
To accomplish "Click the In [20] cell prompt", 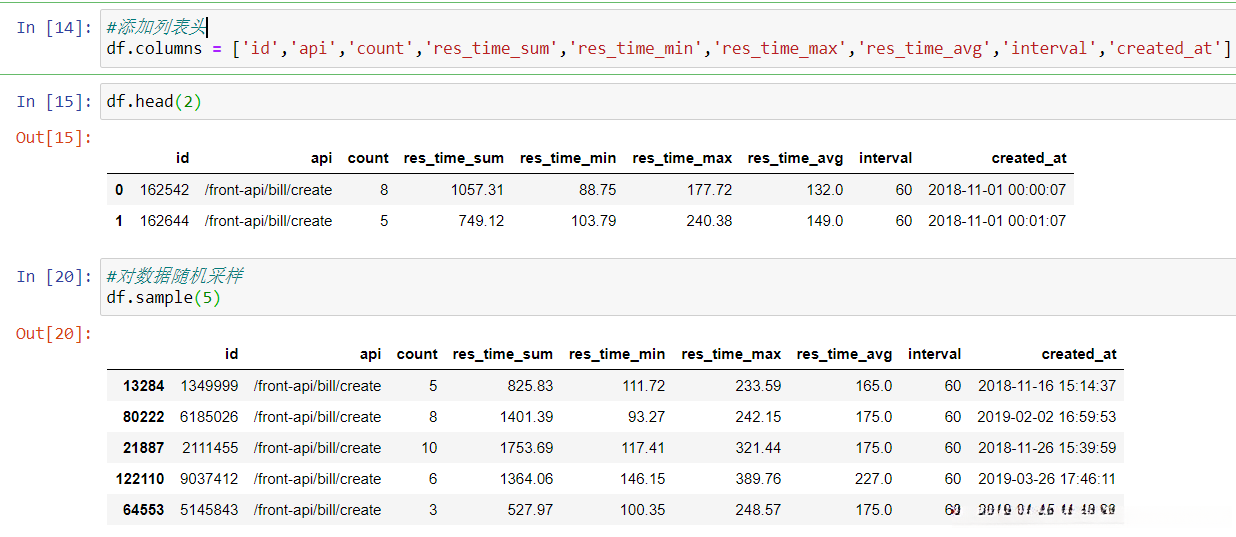I will coord(54,277).
